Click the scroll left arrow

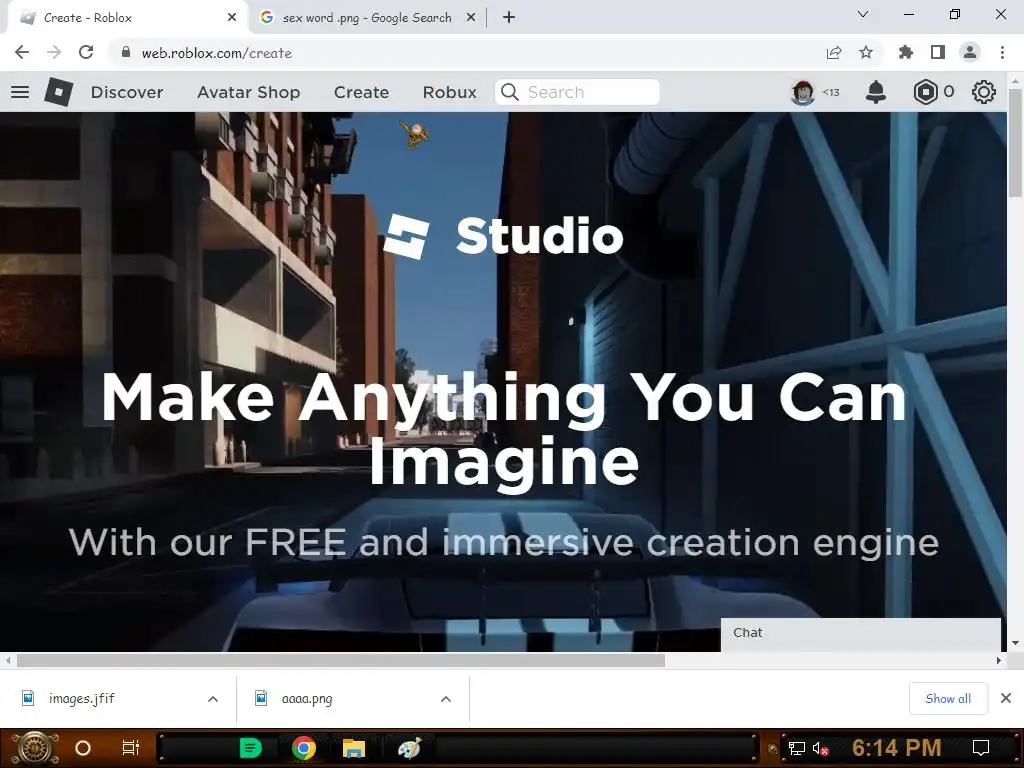[8, 661]
